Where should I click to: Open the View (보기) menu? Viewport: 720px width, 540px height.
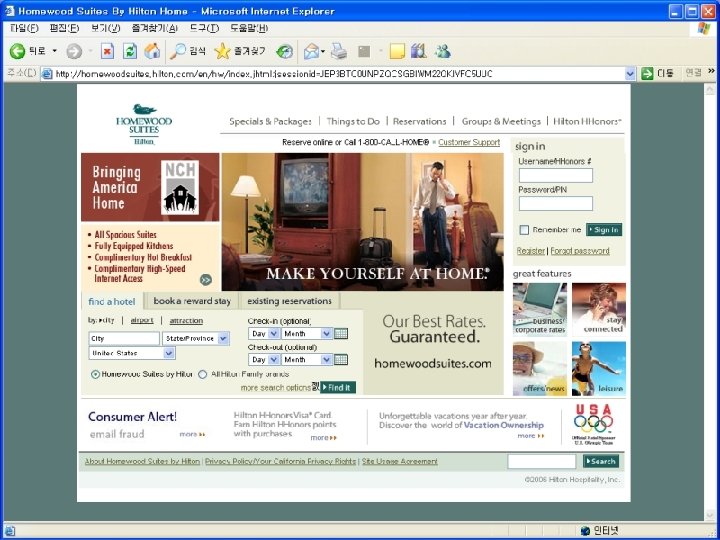pyautogui.click(x=105, y=28)
